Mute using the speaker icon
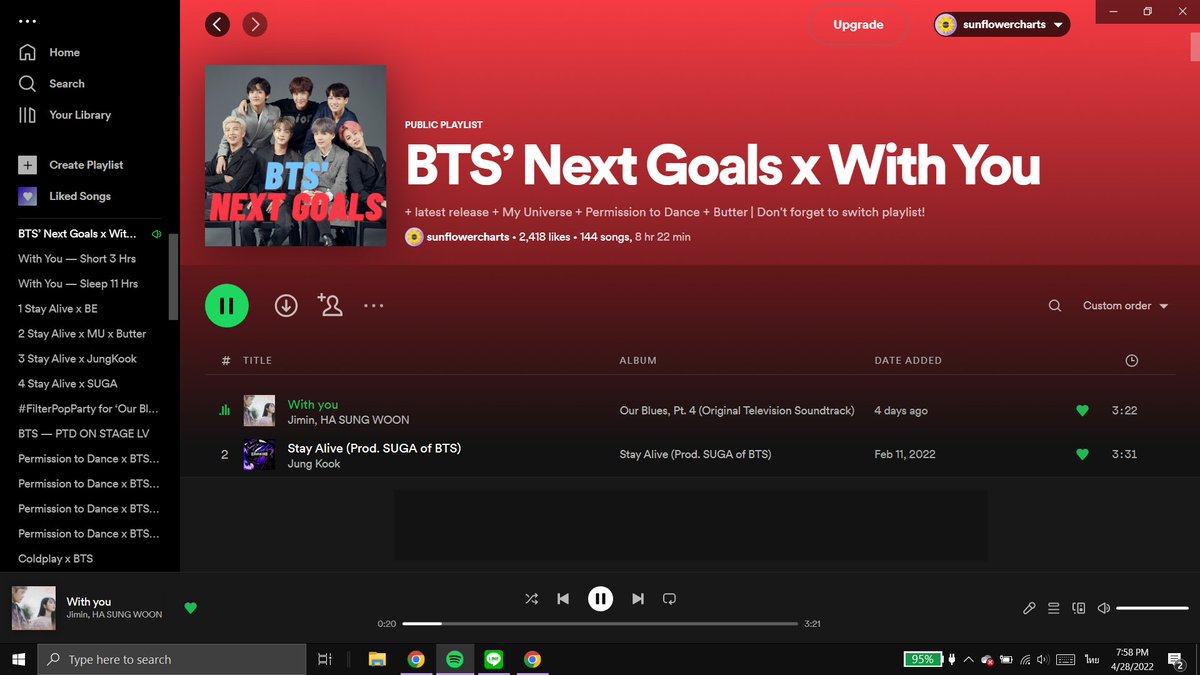Viewport: 1200px width, 675px height. [x=1104, y=608]
